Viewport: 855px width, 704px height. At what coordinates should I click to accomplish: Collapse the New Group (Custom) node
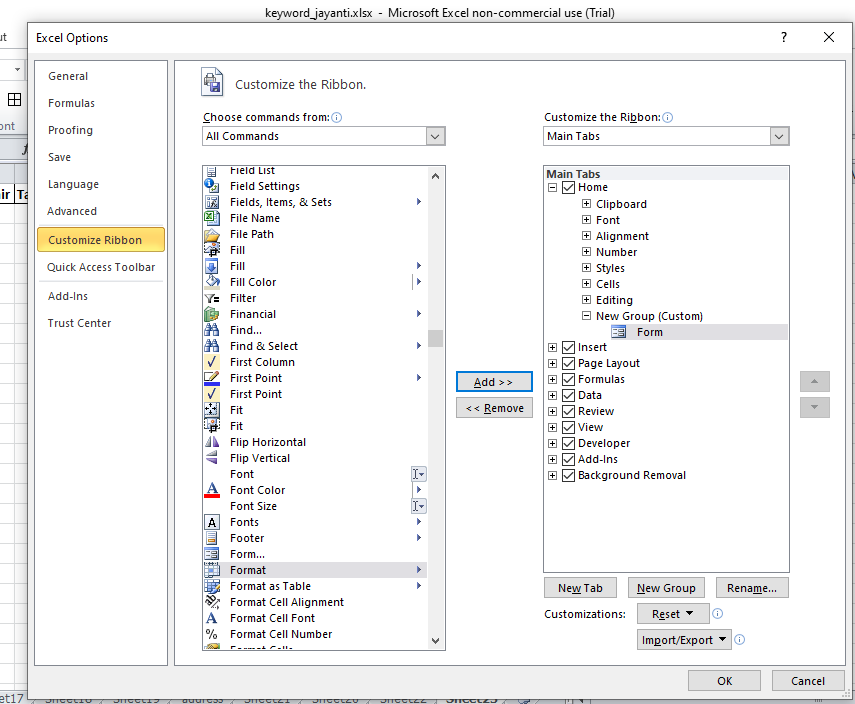tap(586, 316)
